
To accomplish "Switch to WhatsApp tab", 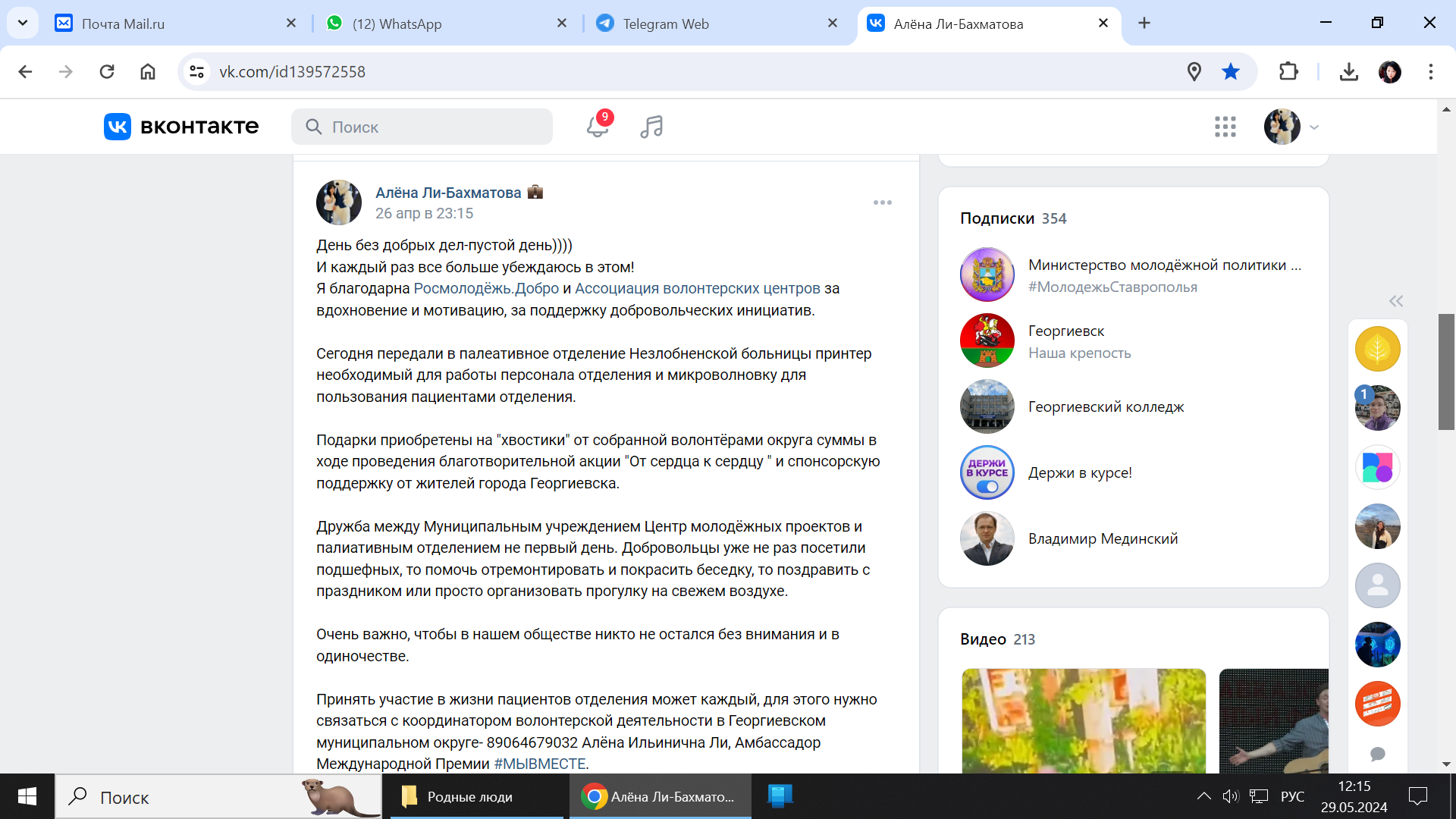I will (396, 24).
